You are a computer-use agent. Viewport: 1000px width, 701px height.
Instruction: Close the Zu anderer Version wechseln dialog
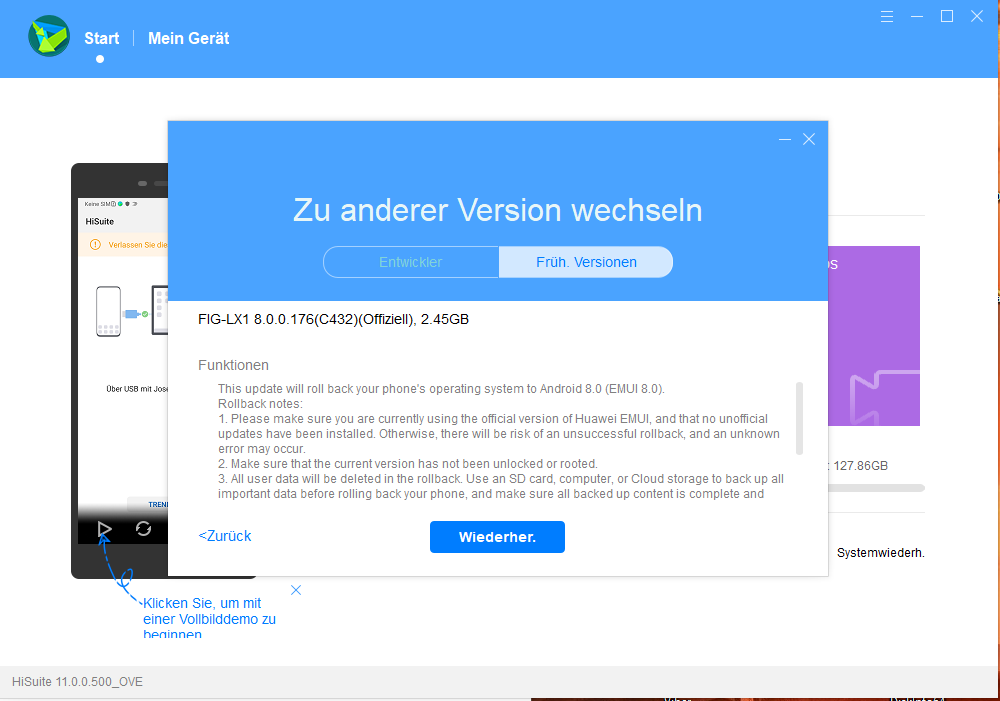[x=809, y=139]
